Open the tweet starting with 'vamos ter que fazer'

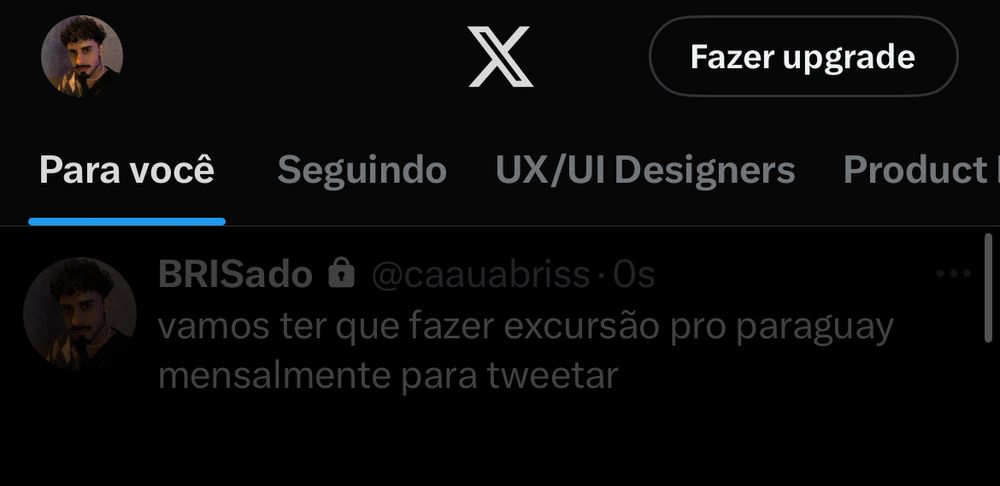tap(526, 351)
